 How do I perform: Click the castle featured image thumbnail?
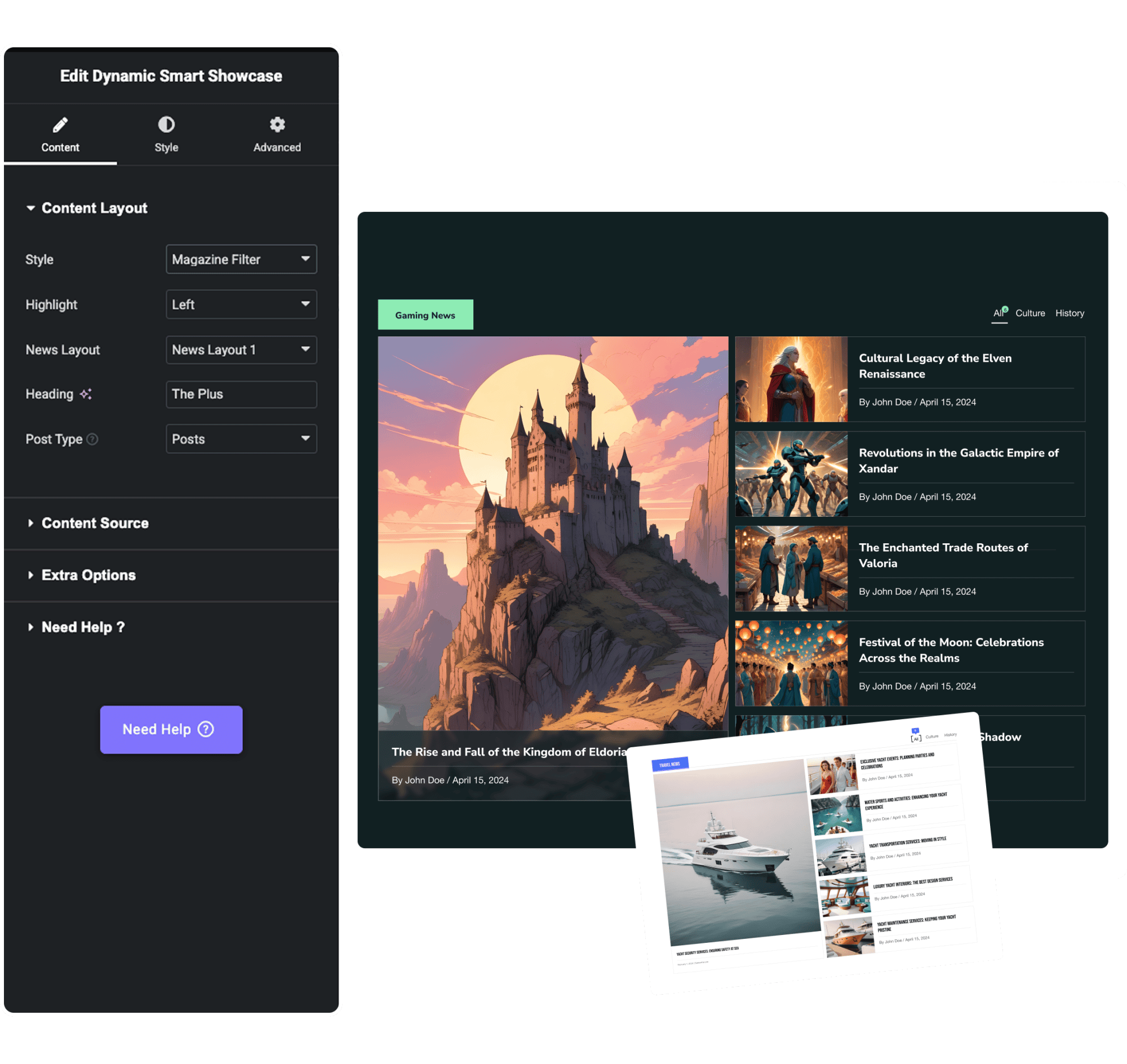pos(552,533)
